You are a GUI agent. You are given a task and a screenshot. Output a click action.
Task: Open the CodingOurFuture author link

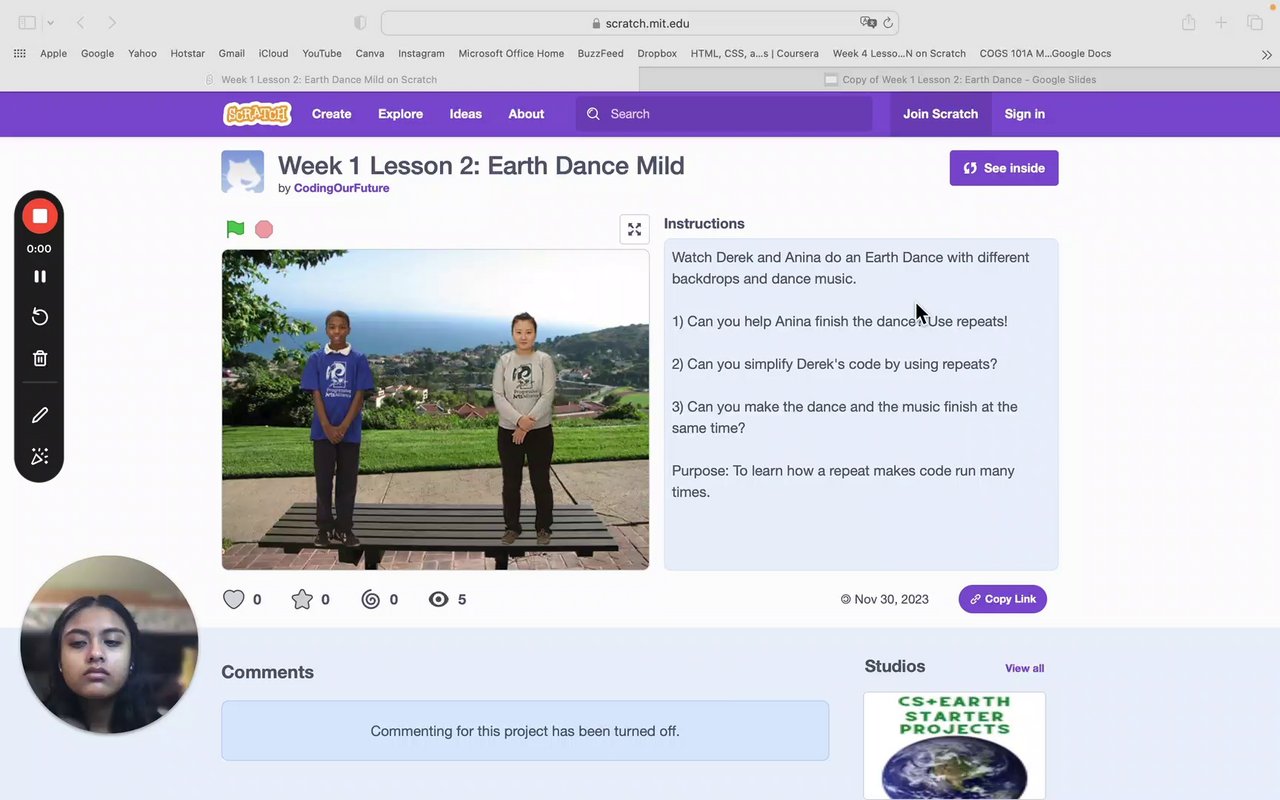[x=341, y=188]
